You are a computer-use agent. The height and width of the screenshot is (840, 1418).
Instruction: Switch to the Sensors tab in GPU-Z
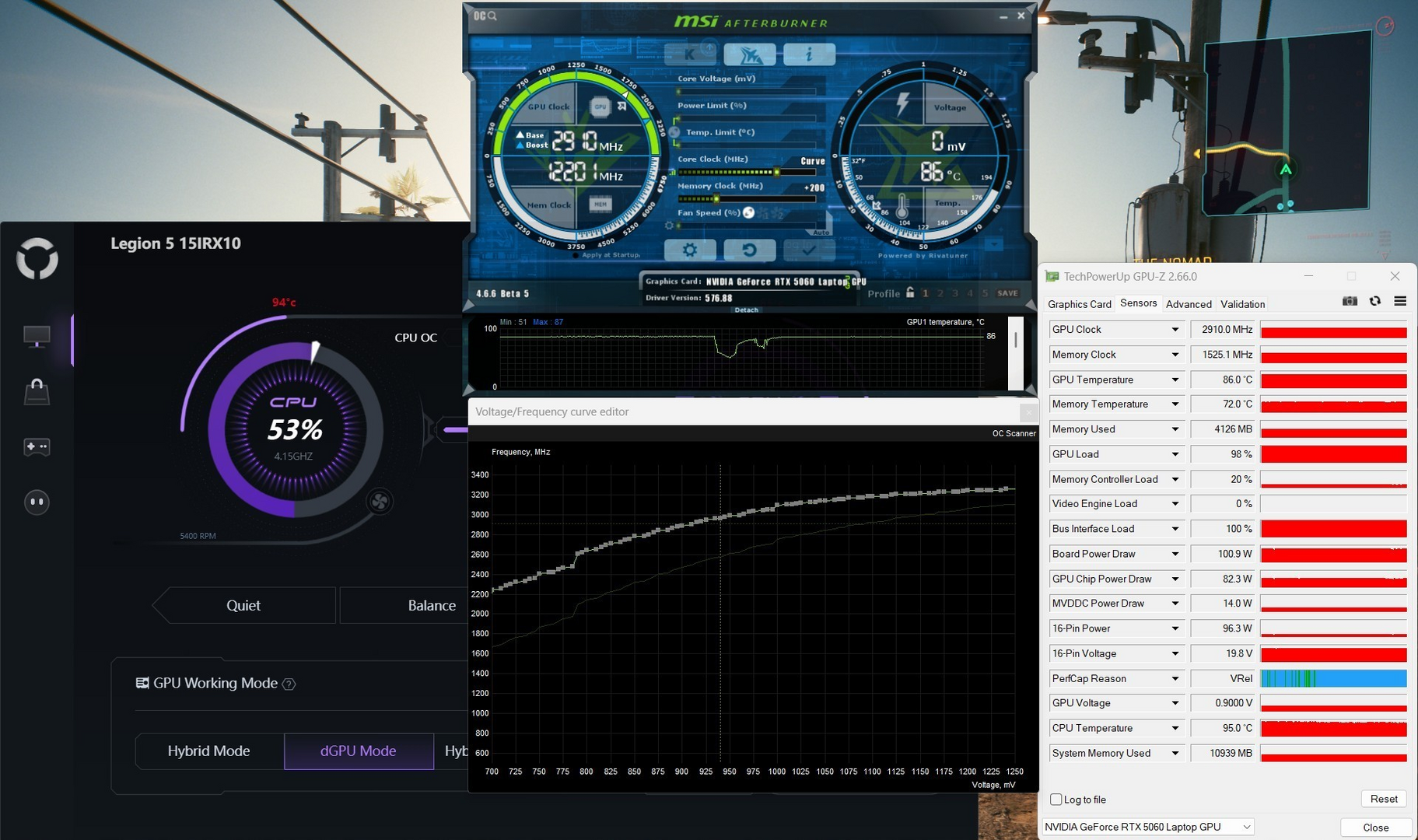point(1139,303)
